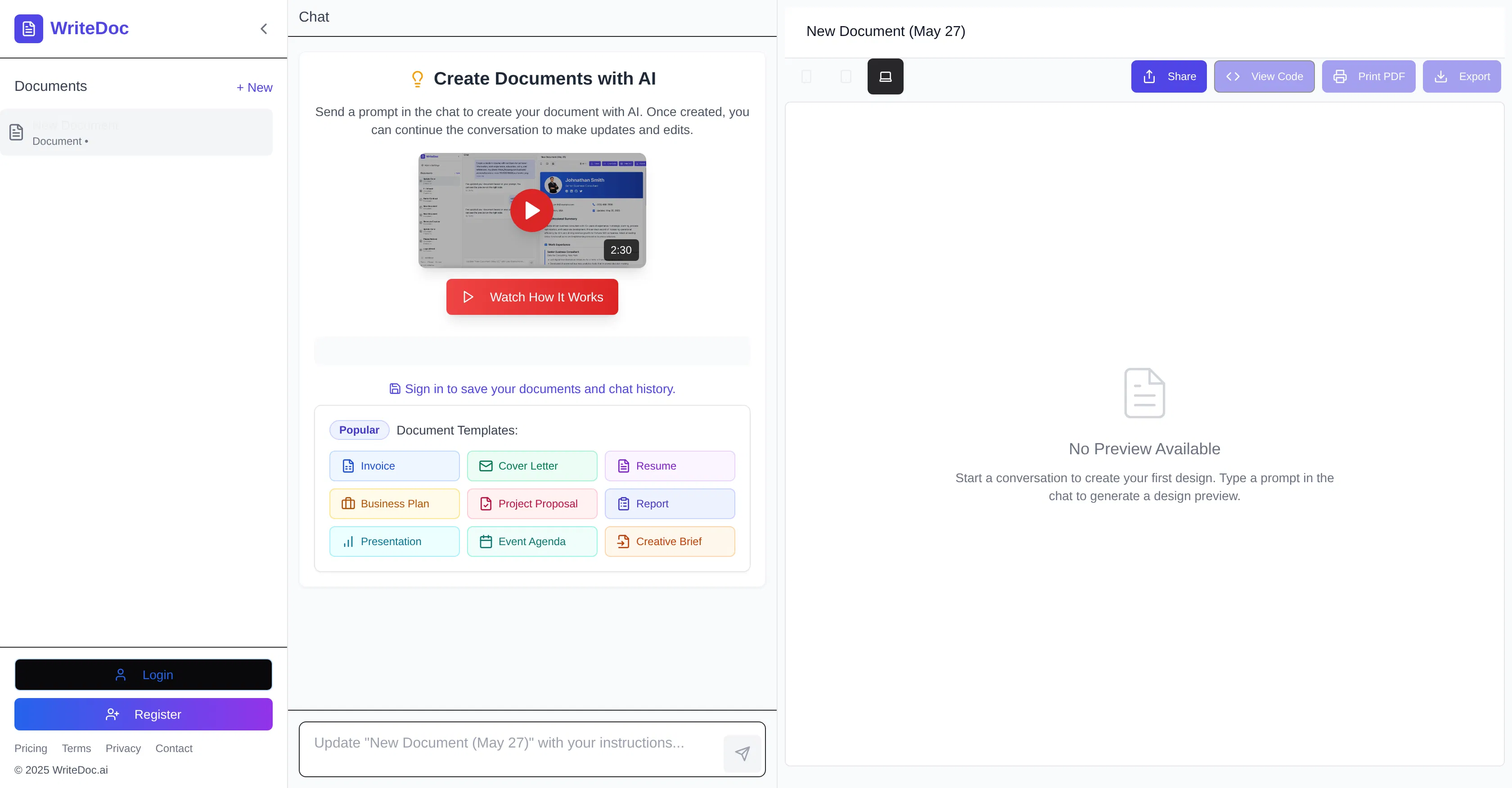
Task: Click the Cover Letter envelope icon
Action: (x=486, y=466)
